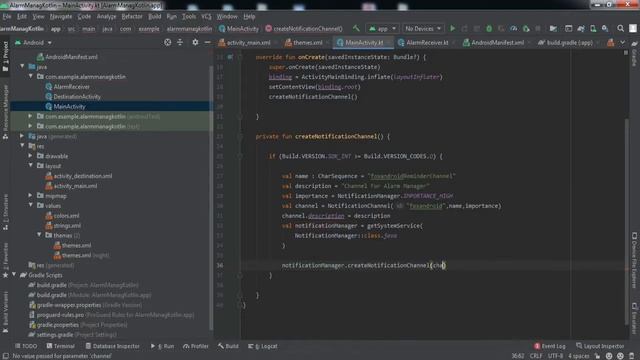Open Database Inspector tool window
The width and height of the screenshot is (640, 360).
(x=112, y=346)
